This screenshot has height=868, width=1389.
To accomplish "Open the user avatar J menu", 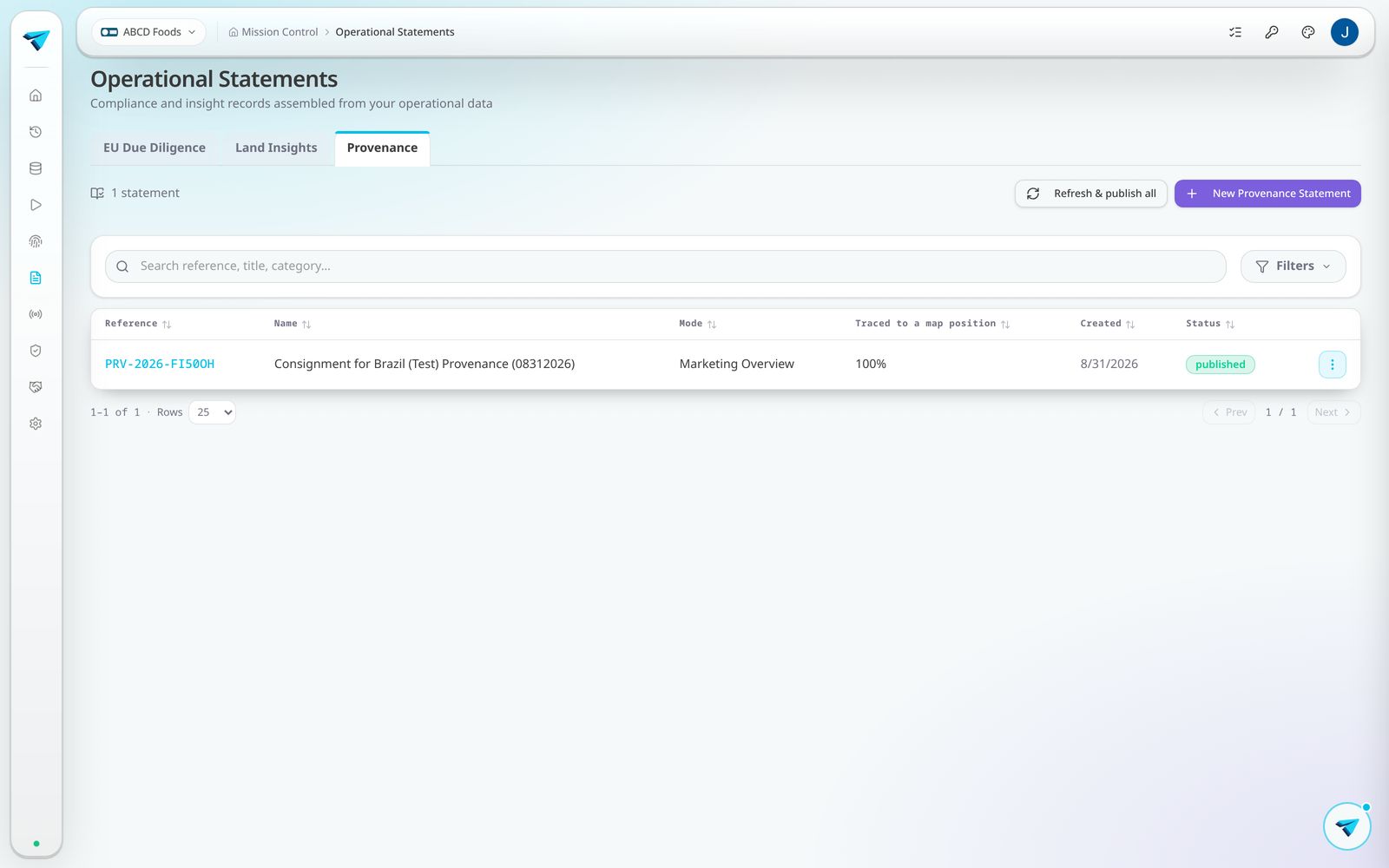I will click(x=1345, y=32).
